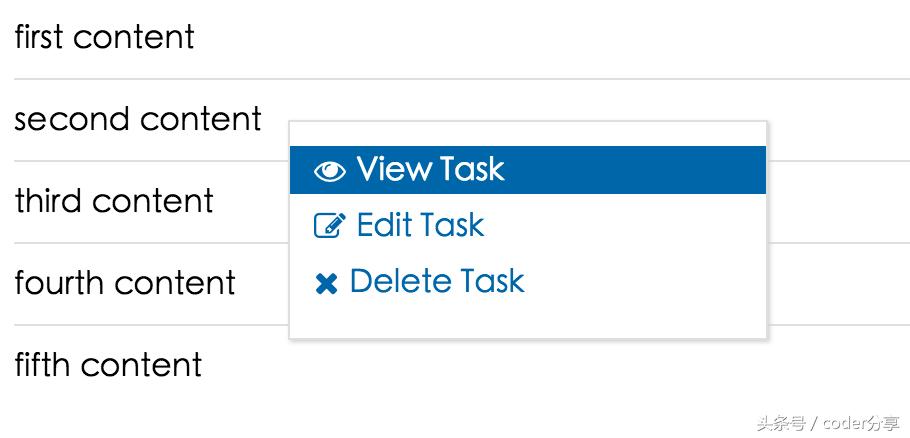Screen dimensions: 910x438
Task: Select the "fifth content" list item
Action: (108, 365)
